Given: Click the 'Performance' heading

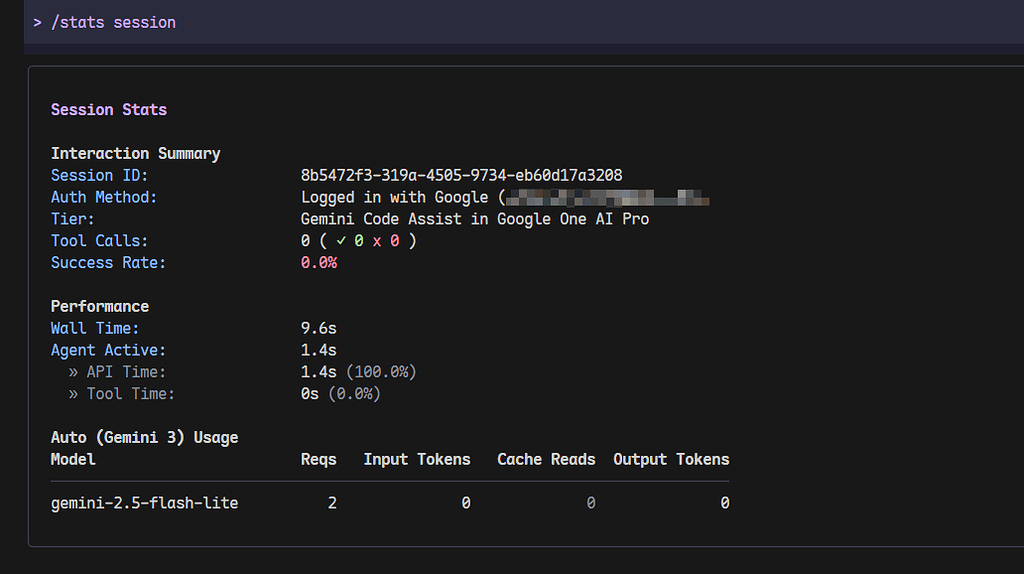Looking at the screenshot, I should coord(100,307).
